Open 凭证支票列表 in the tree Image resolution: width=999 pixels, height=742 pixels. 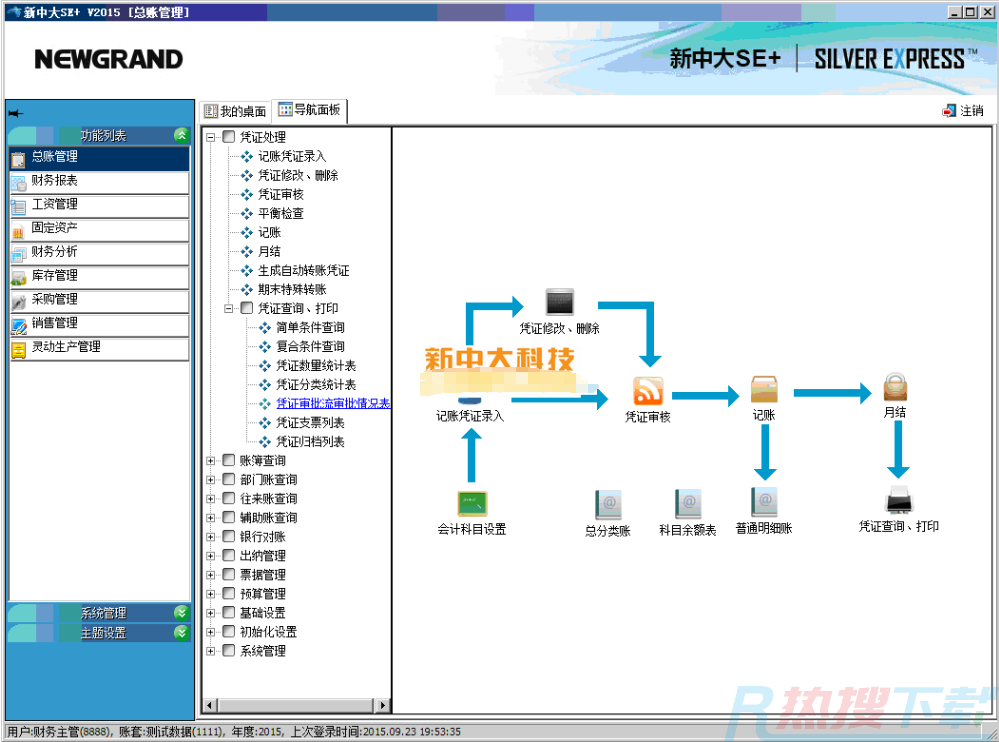pos(310,423)
